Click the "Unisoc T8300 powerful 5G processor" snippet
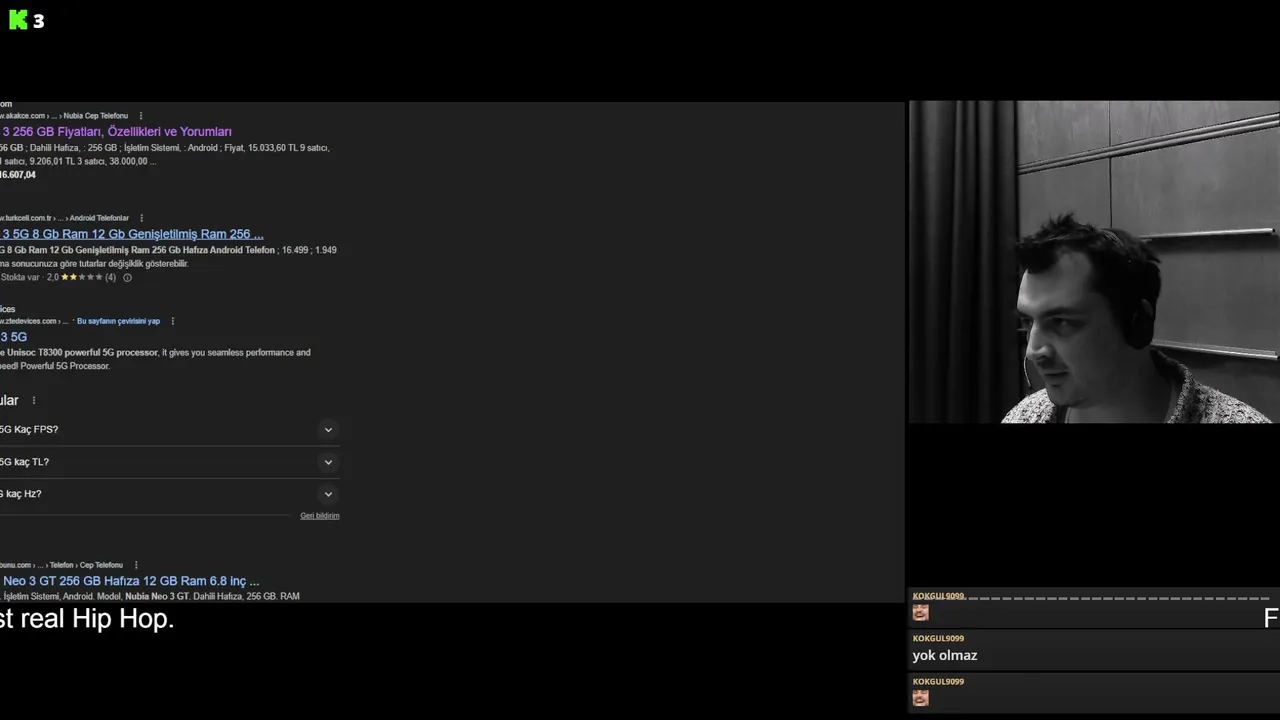The height and width of the screenshot is (720, 1280). (x=82, y=353)
